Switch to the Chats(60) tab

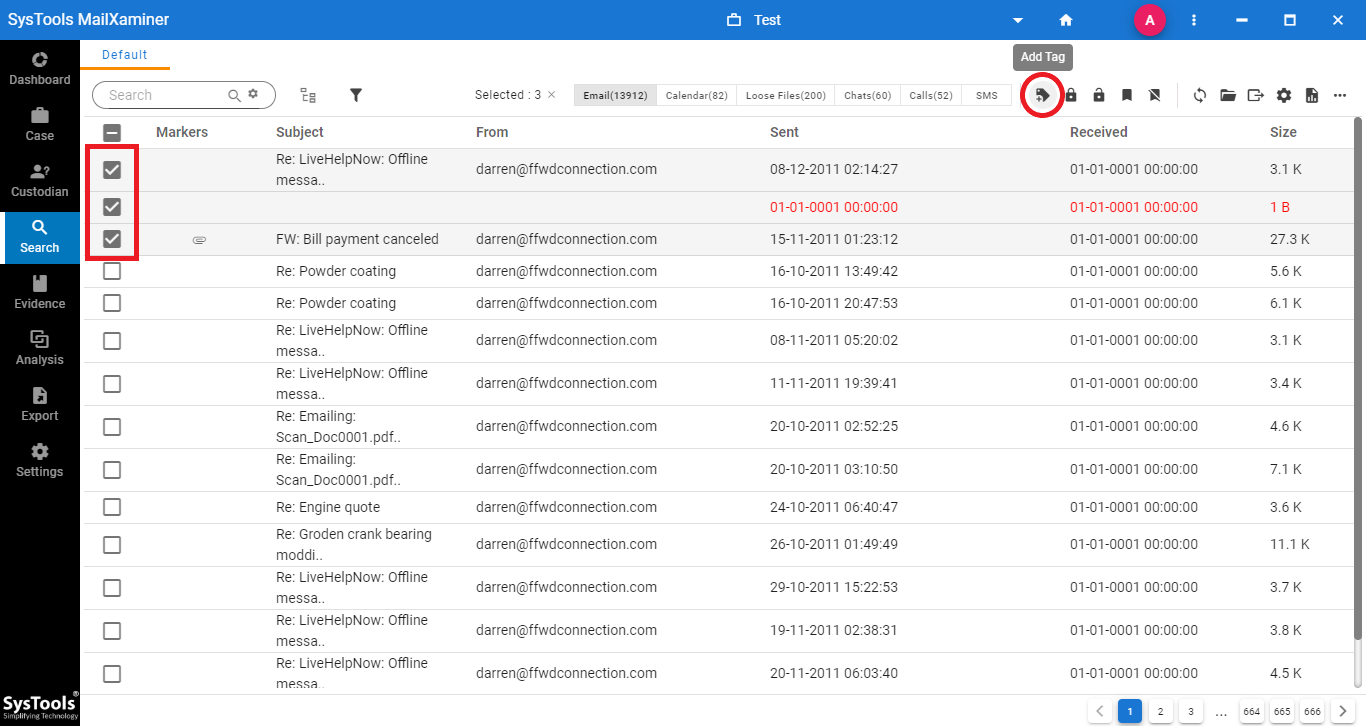pos(867,95)
